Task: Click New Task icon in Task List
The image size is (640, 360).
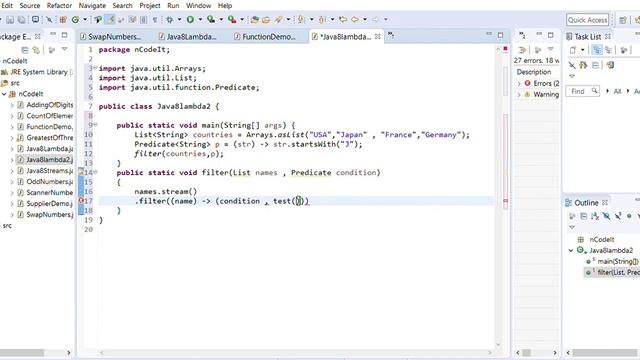Action: pyautogui.click(x=573, y=50)
